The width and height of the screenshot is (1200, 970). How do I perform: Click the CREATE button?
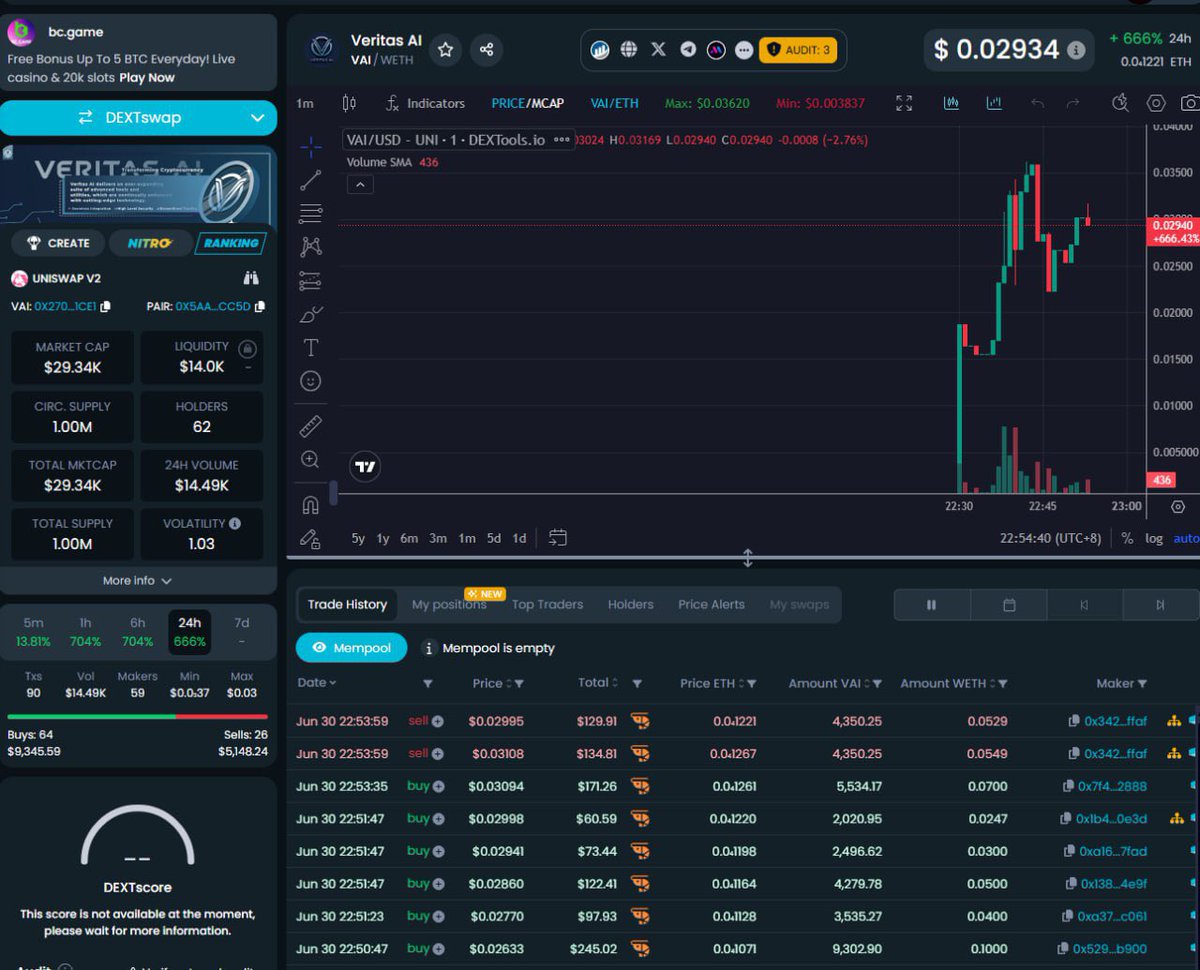tap(58, 243)
